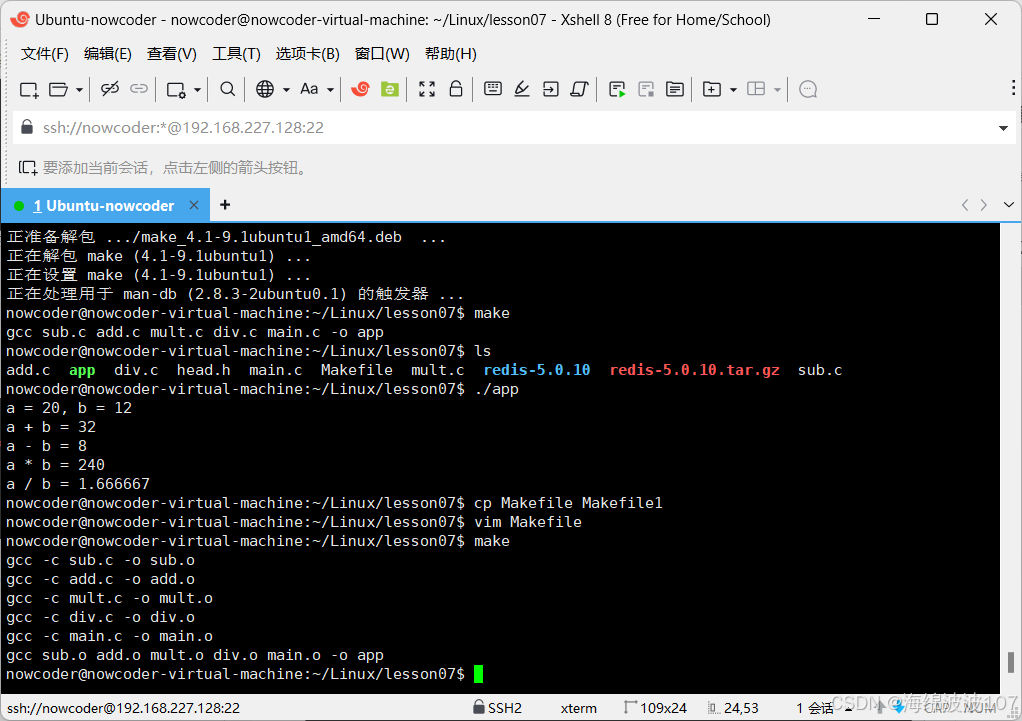Close the Ubuntu-nowcoder tab

pos(194,205)
